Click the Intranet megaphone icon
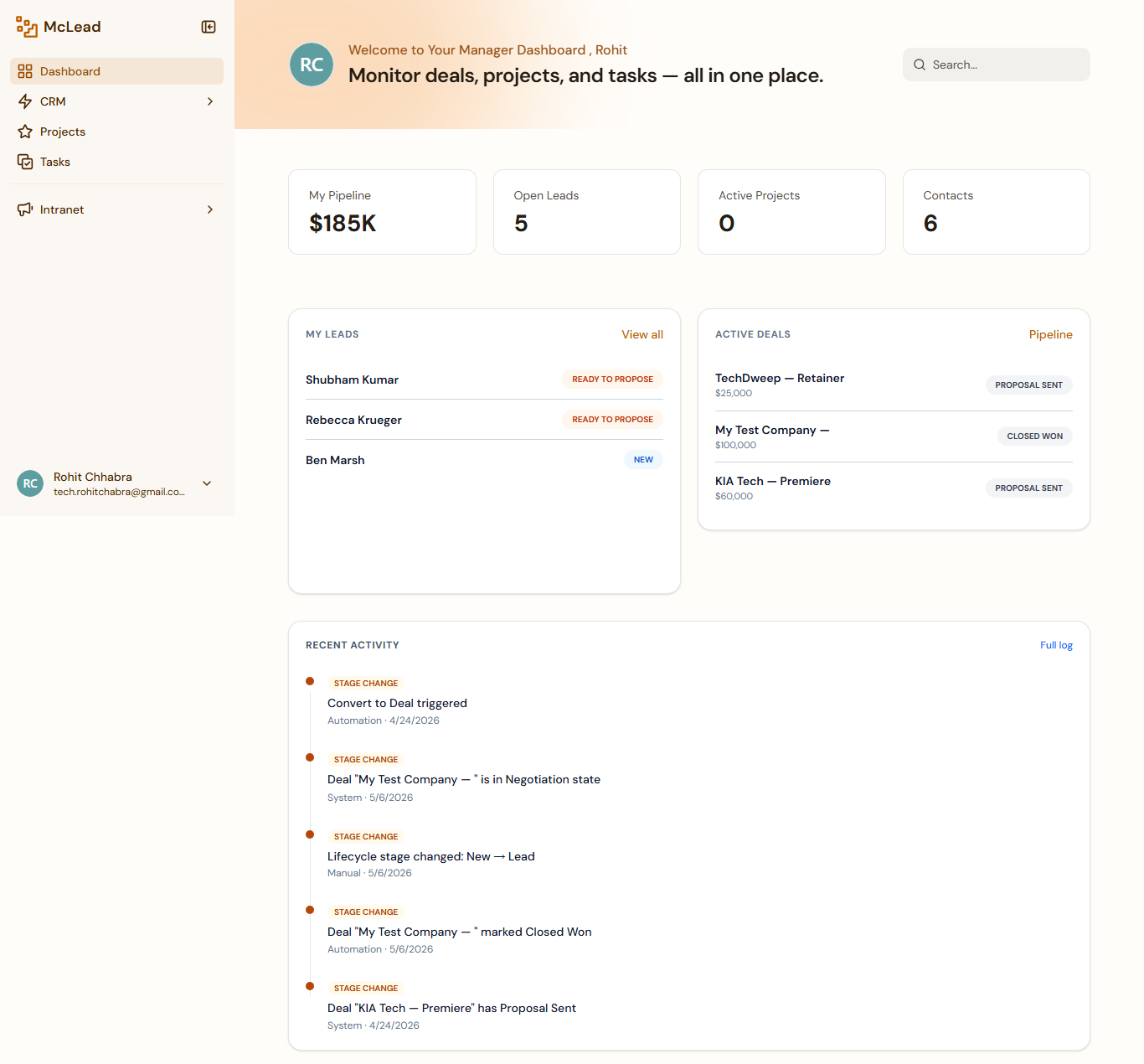This screenshot has height=1064, width=1144. [x=25, y=209]
